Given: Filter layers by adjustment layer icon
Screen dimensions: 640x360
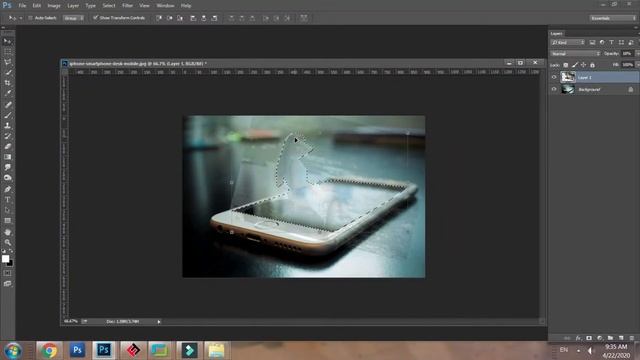Looking at the screenshot, I should tap(602, 42).
